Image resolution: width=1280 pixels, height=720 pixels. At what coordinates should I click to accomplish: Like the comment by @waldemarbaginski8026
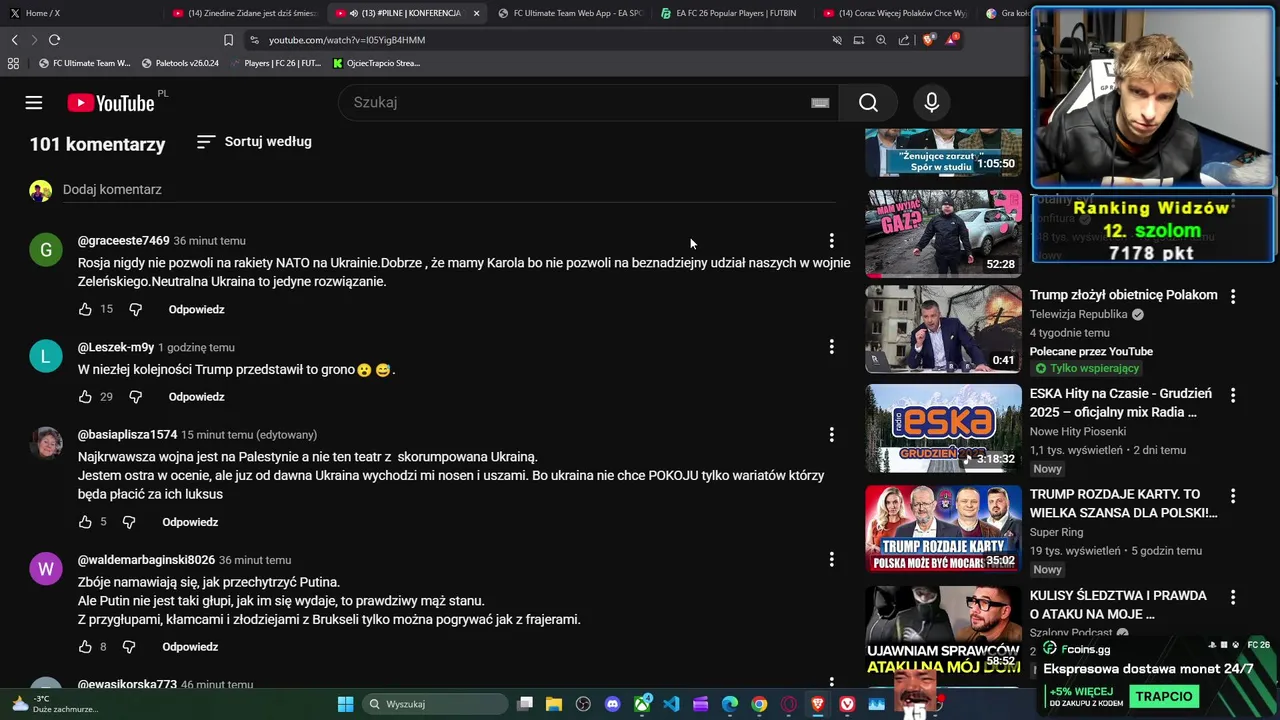[85, 647]
